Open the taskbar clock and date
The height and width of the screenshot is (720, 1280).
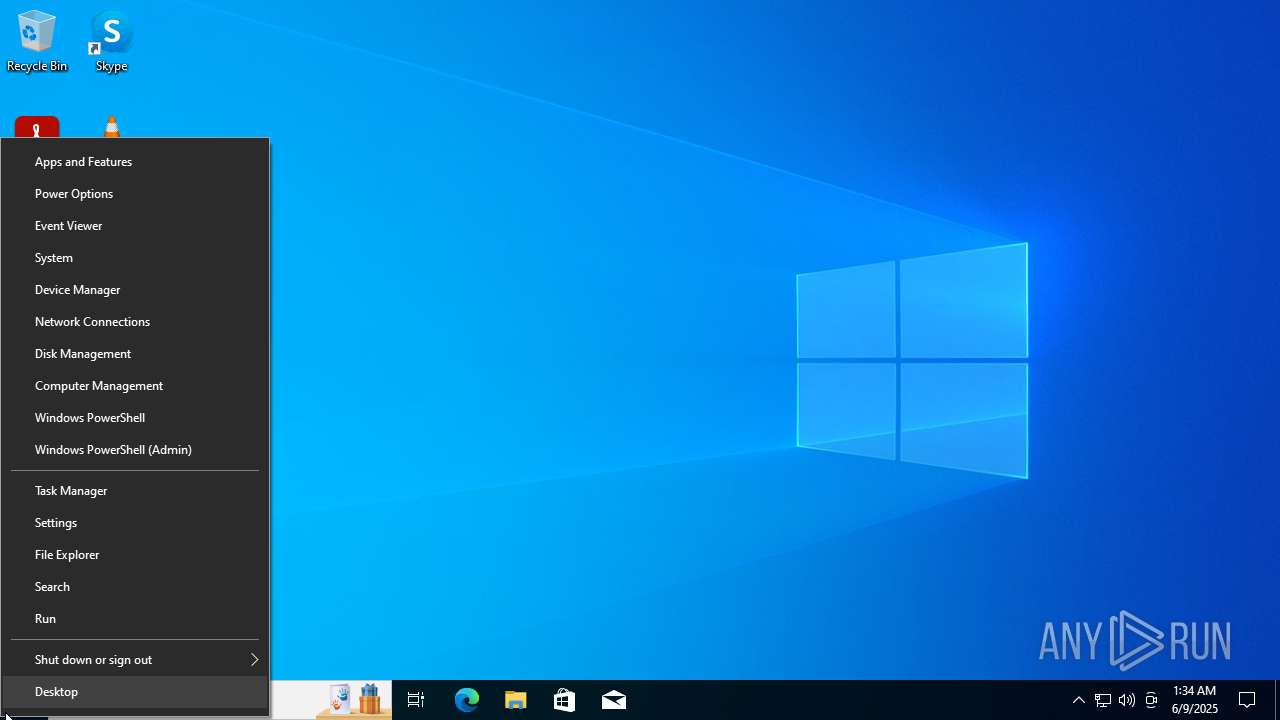1195,700
